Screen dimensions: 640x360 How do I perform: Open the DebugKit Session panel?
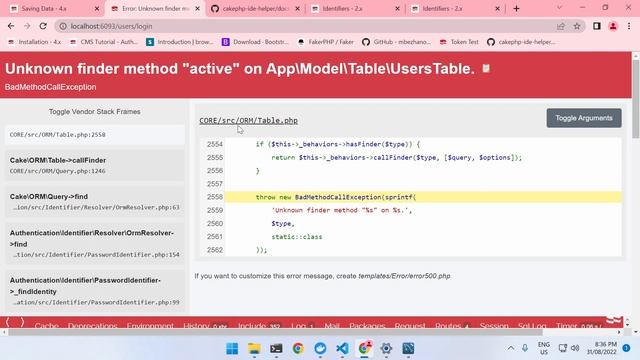(x=494, y=325)
